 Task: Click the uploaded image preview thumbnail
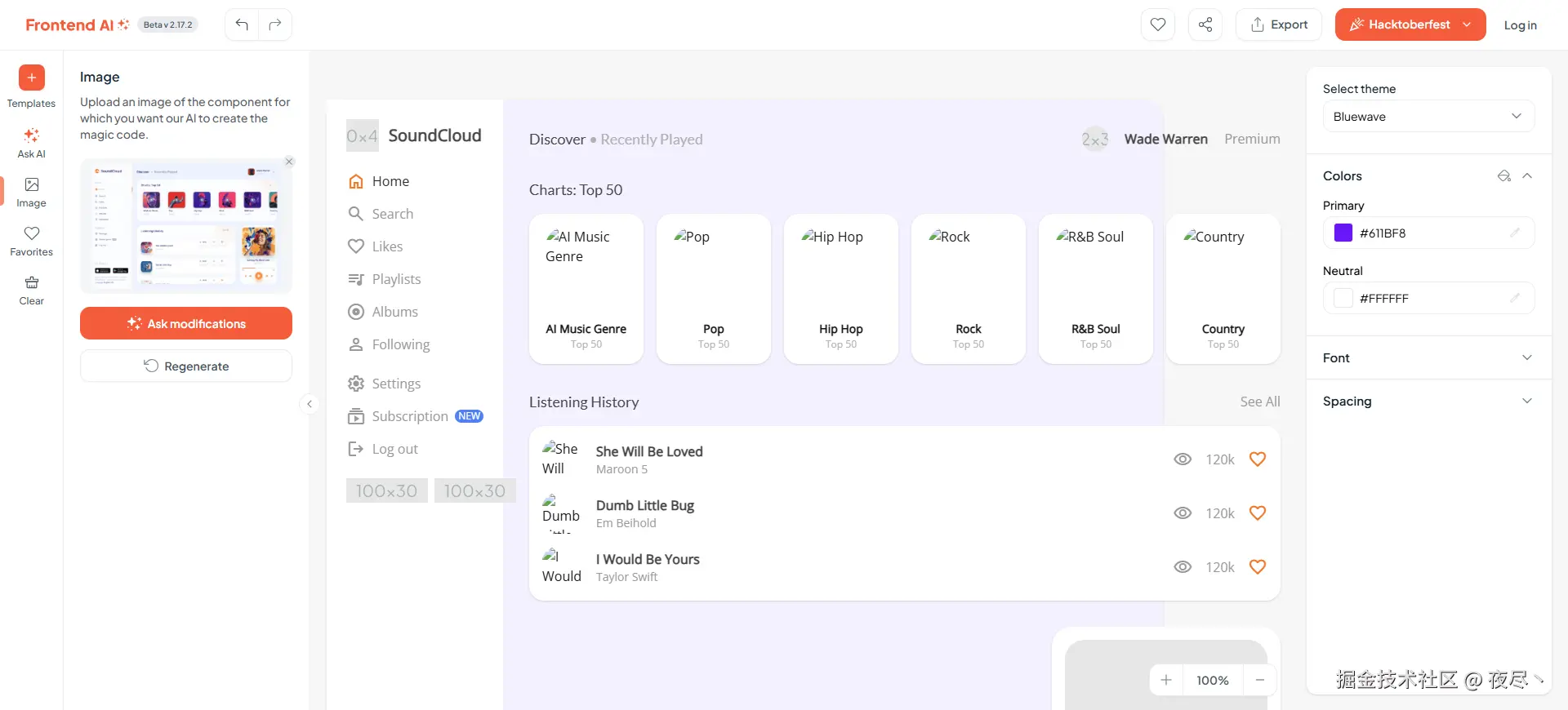pos(186,226)
